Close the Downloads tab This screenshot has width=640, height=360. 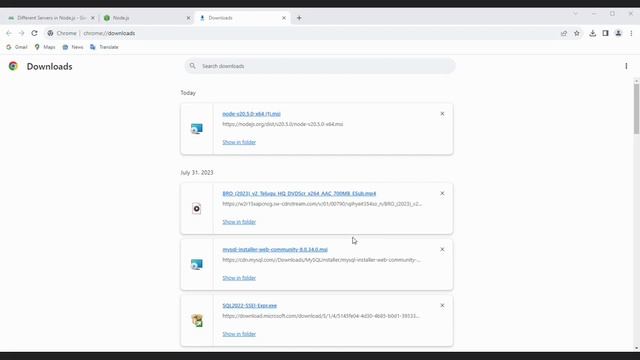click(284, 18)
